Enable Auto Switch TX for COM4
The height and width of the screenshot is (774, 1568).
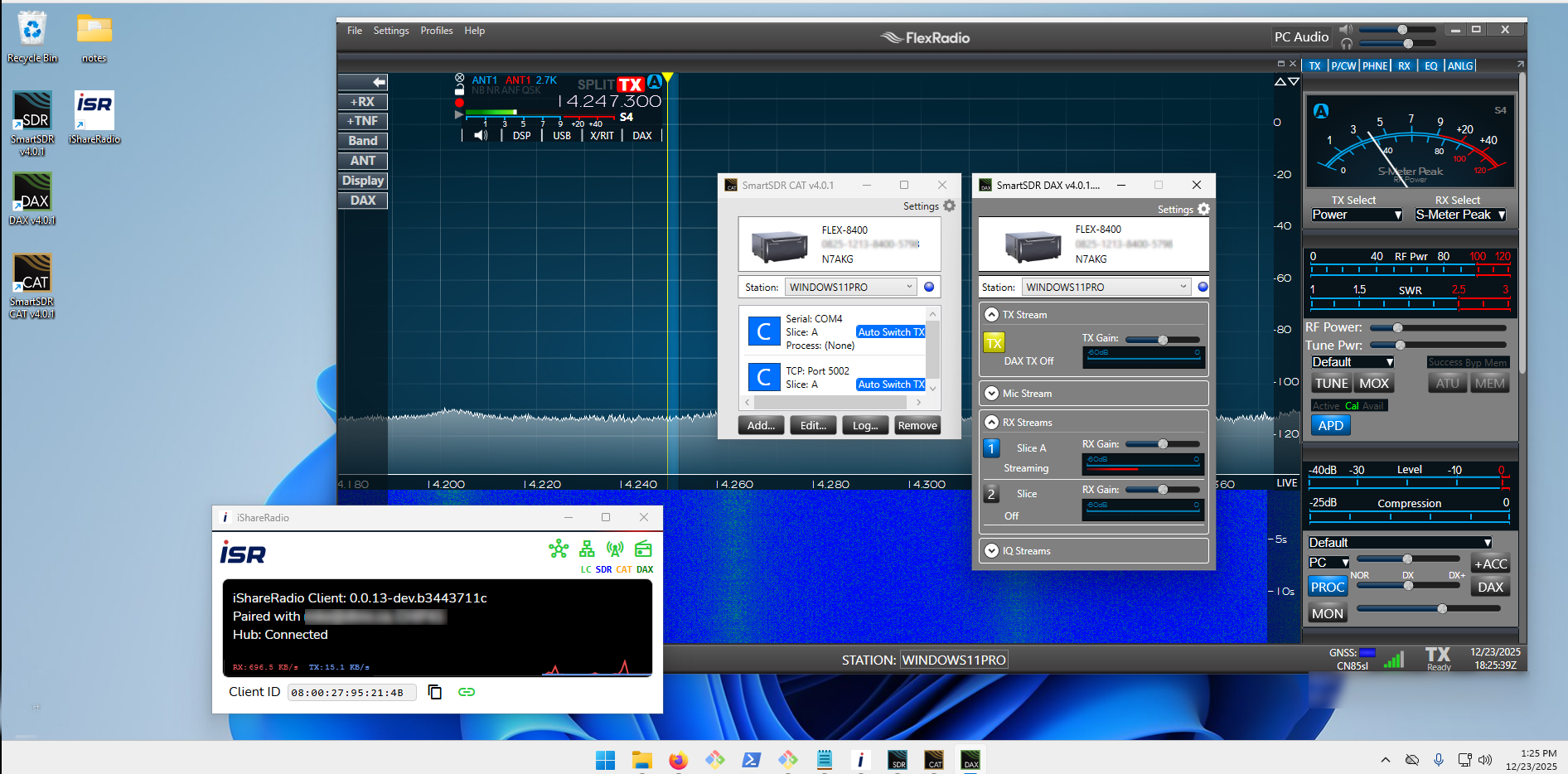890,331
